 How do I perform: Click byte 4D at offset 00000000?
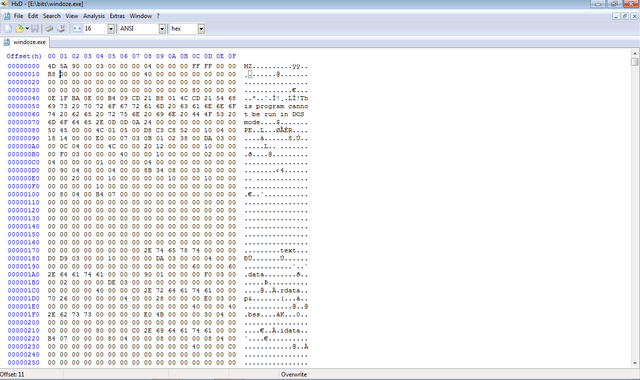click(x=51, y=66)
